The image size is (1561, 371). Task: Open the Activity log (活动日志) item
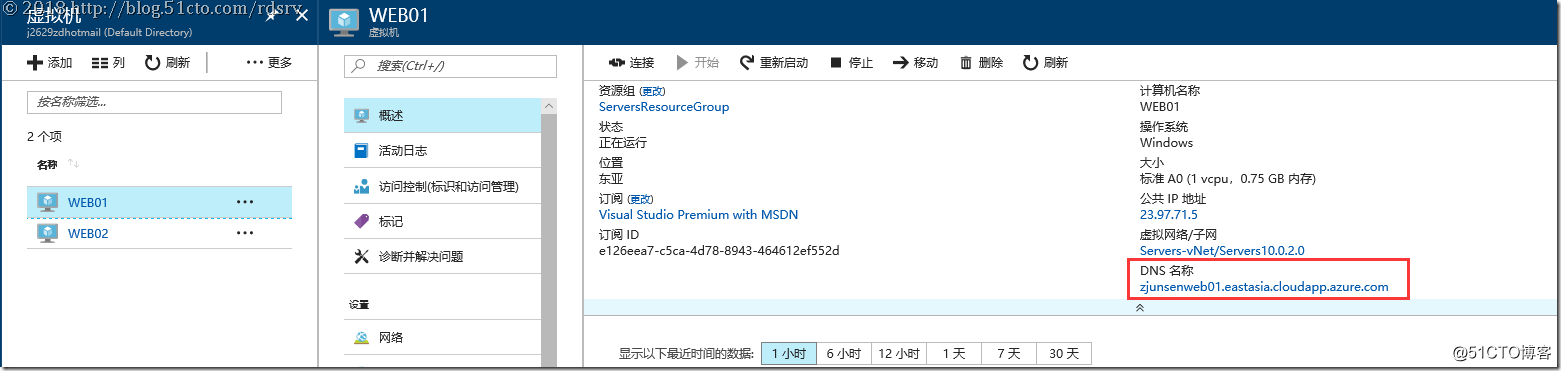[x=442, y=151]
